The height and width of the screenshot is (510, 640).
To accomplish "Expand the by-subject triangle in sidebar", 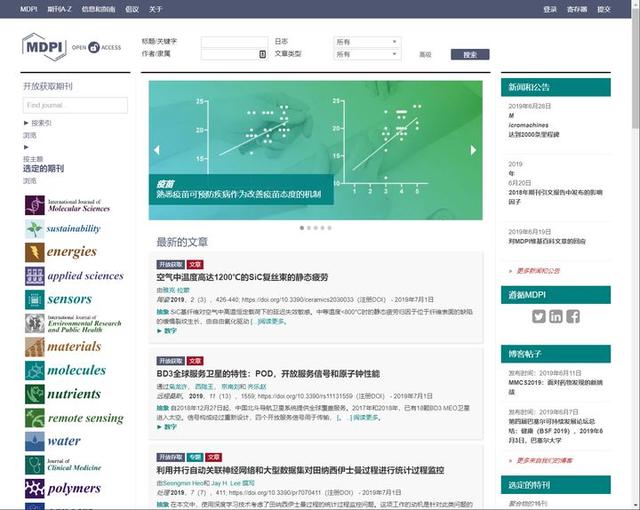I will point(26,147).
